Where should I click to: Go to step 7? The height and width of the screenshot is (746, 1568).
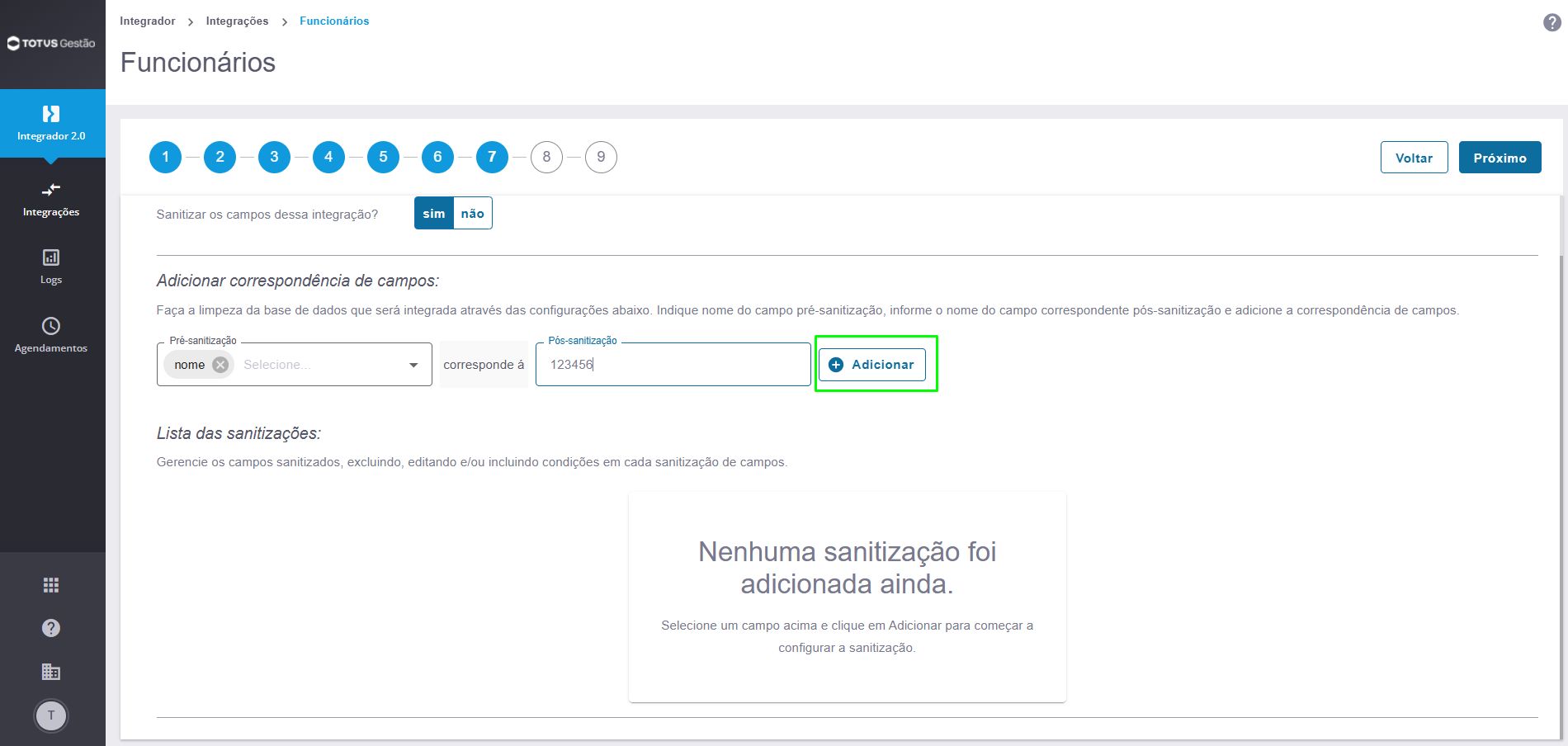492,157
